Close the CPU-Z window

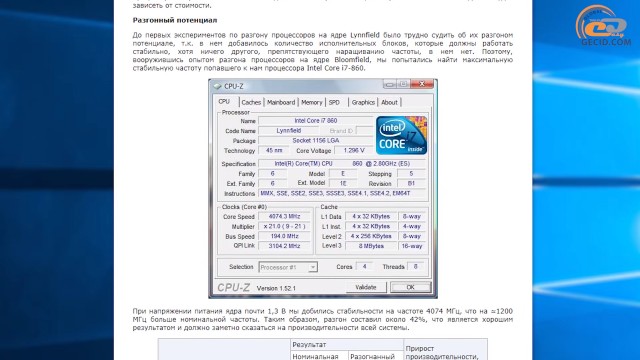422,84
